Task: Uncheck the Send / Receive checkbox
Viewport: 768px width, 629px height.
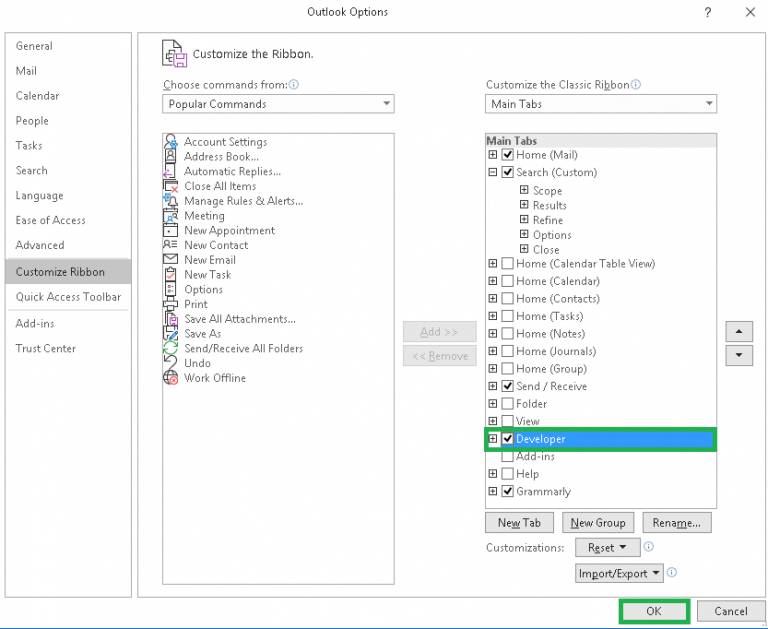Action: 508,386
